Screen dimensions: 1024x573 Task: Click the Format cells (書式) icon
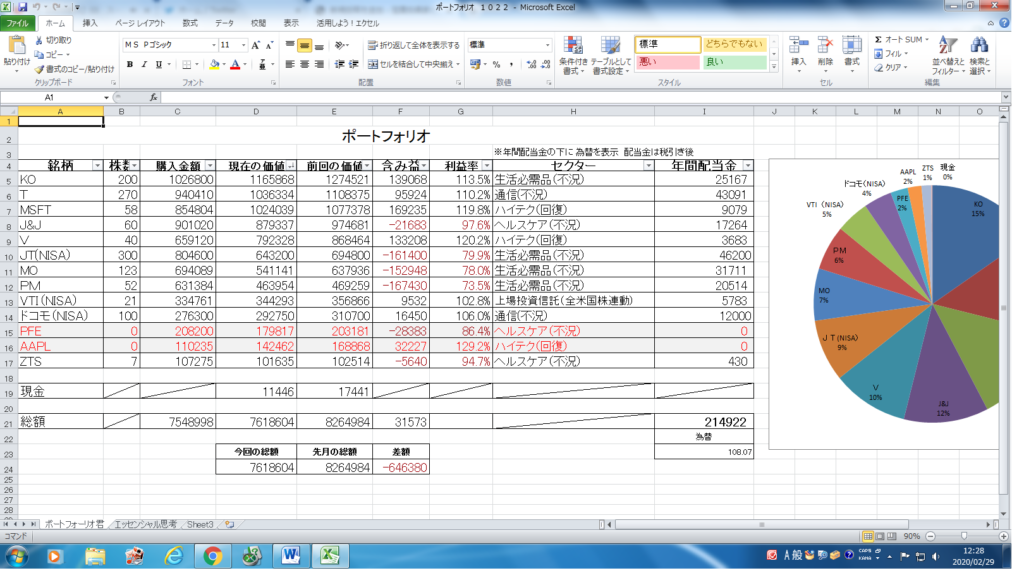click(x=852, y=46)
